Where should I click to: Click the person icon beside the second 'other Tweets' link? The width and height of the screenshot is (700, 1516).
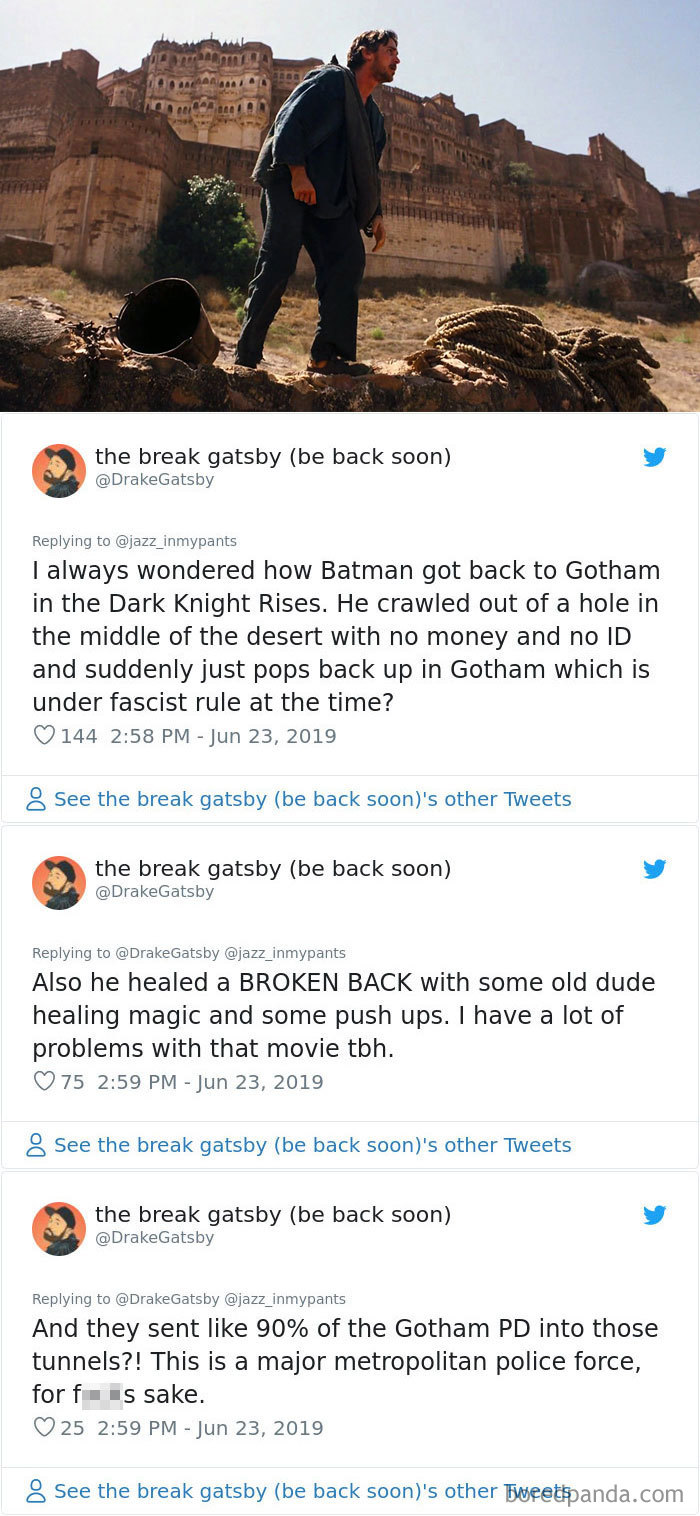pyautogui.click(x=36, y=1145)
